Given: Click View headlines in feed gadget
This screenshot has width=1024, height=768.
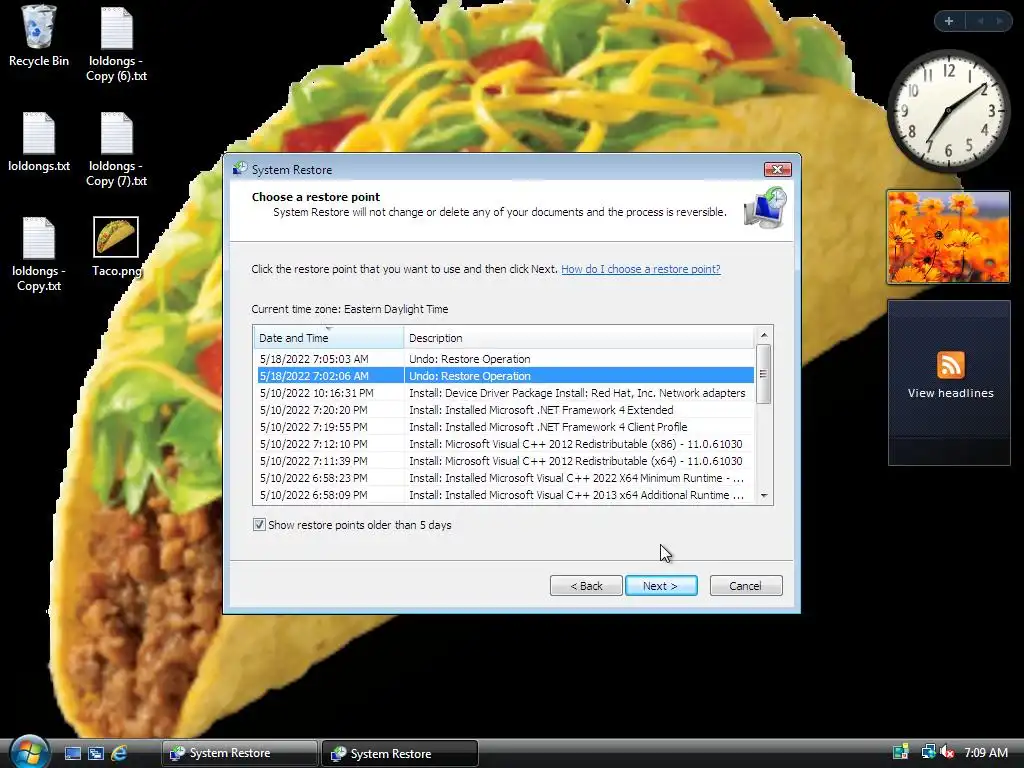Looking at the screenshot, I should tap(950, 393).
